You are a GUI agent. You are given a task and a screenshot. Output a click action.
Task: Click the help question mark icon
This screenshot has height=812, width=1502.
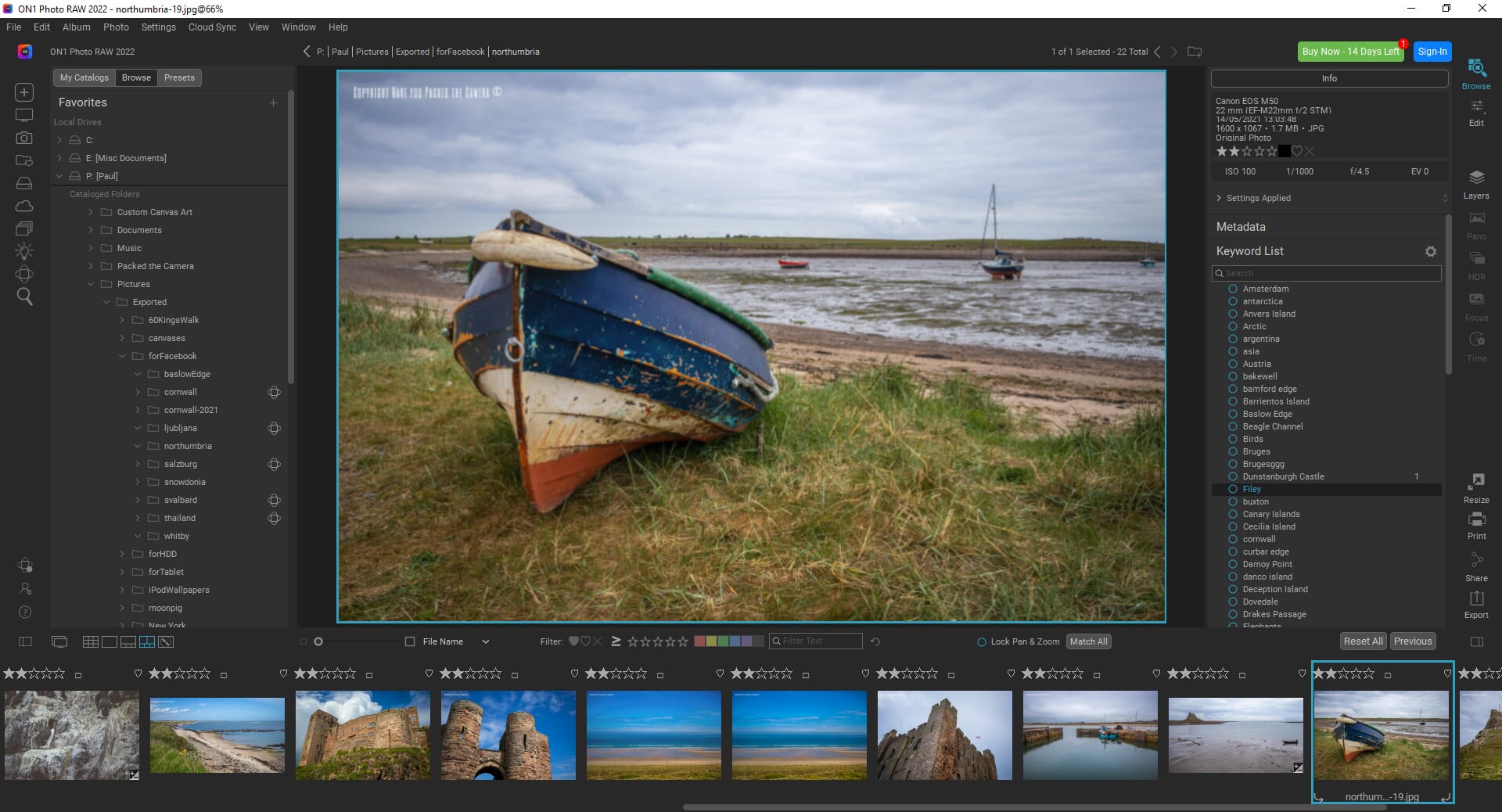coord(24,612)
